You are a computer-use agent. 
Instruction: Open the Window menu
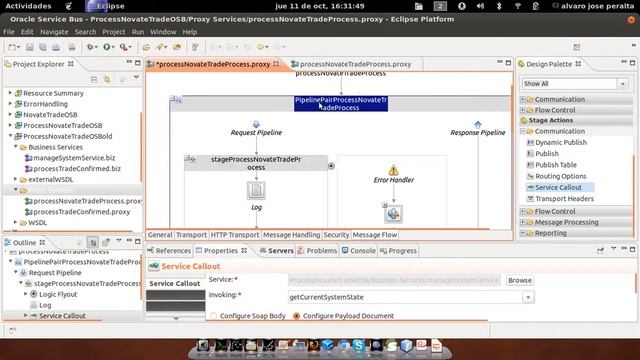tap(163, 32)
